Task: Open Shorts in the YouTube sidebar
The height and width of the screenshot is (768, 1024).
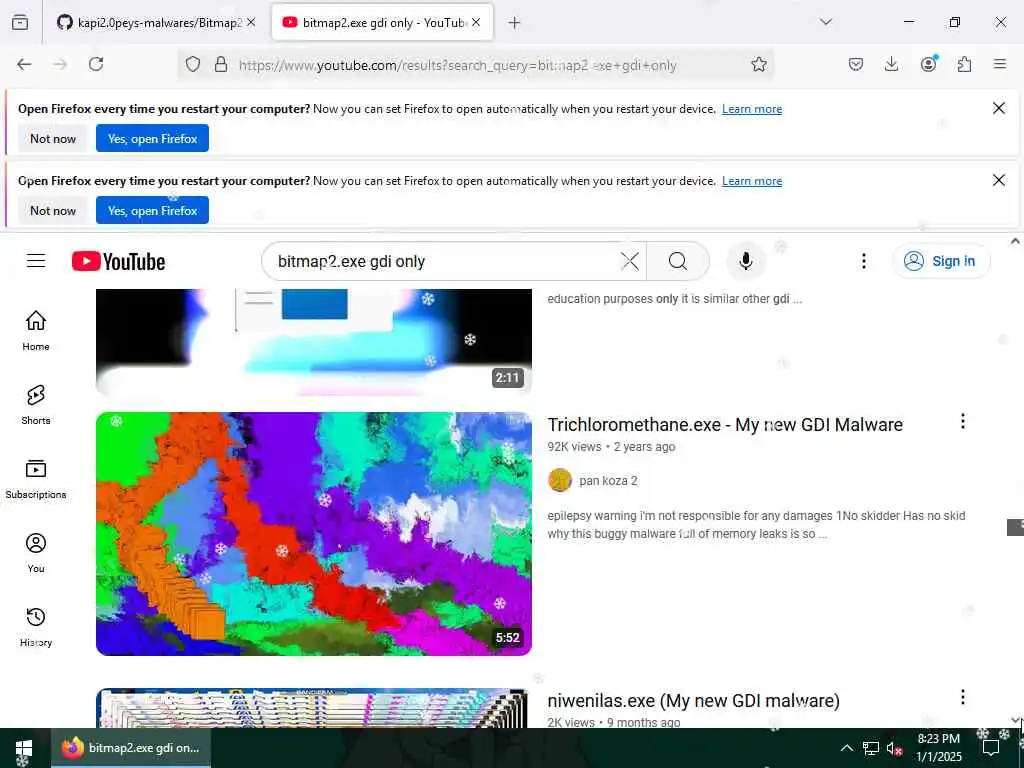Action: (36, 405)
